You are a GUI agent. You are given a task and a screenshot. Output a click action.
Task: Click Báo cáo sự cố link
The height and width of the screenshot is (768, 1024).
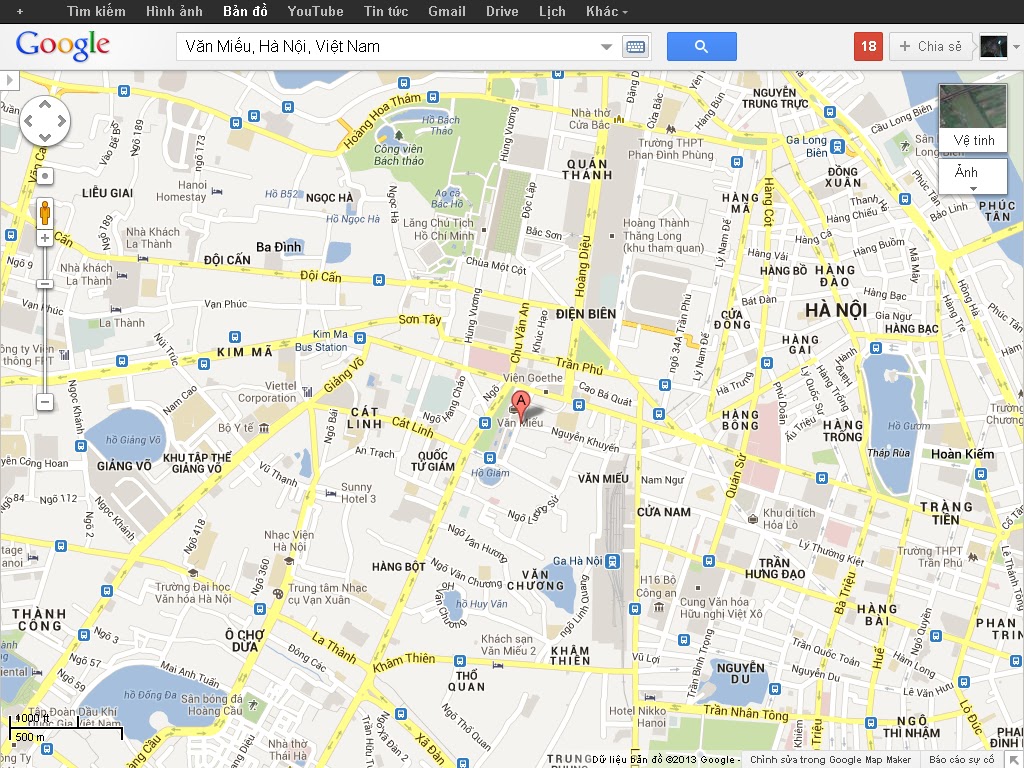961,760
